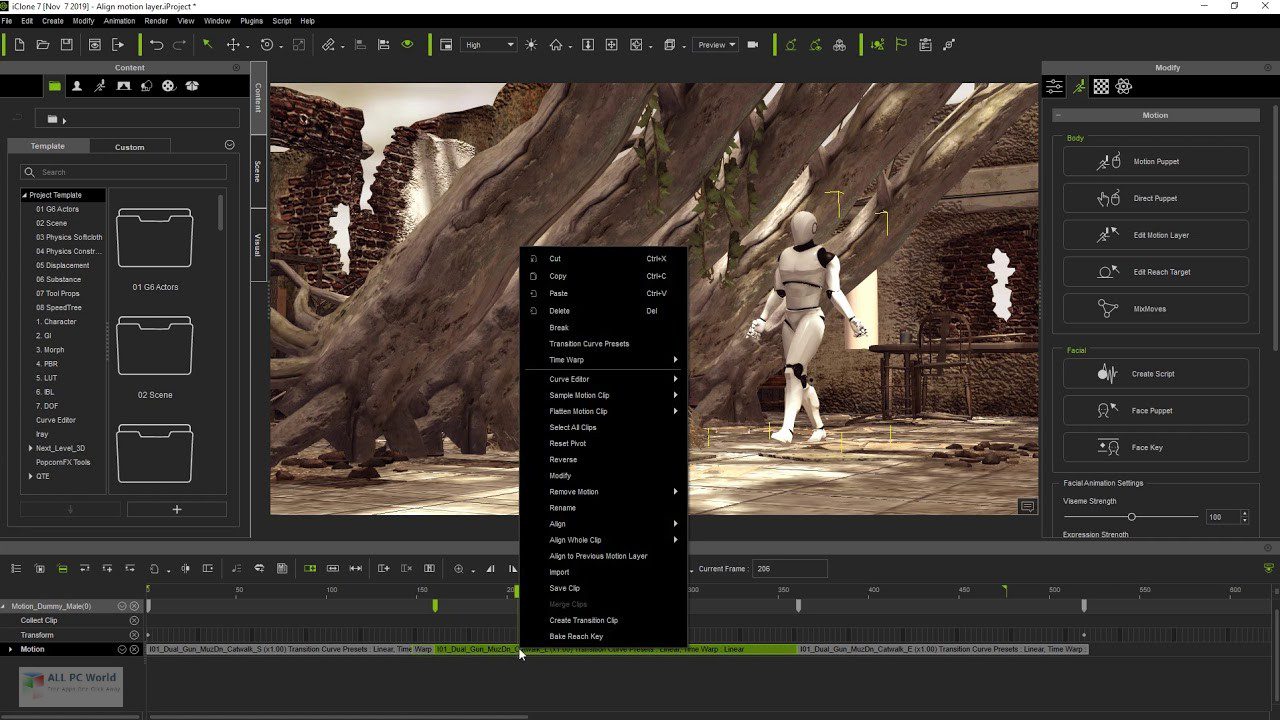The height and width of the screenshot is (720, 1280).
Task: Toggle object visibility with the eye icon
Action: tap(407, 44)
